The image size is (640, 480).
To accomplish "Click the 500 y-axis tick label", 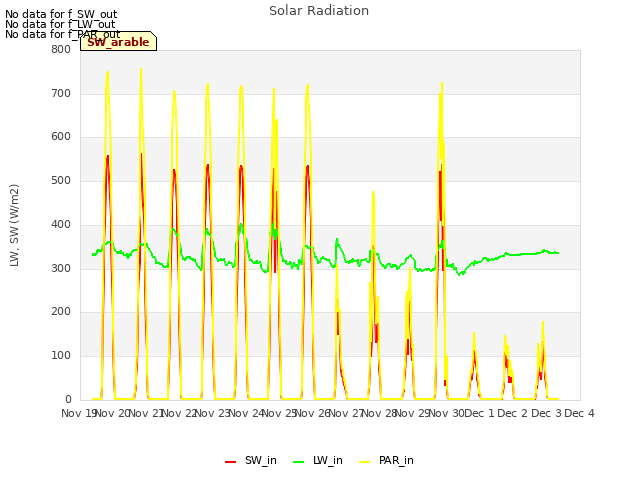I will 61,180.
